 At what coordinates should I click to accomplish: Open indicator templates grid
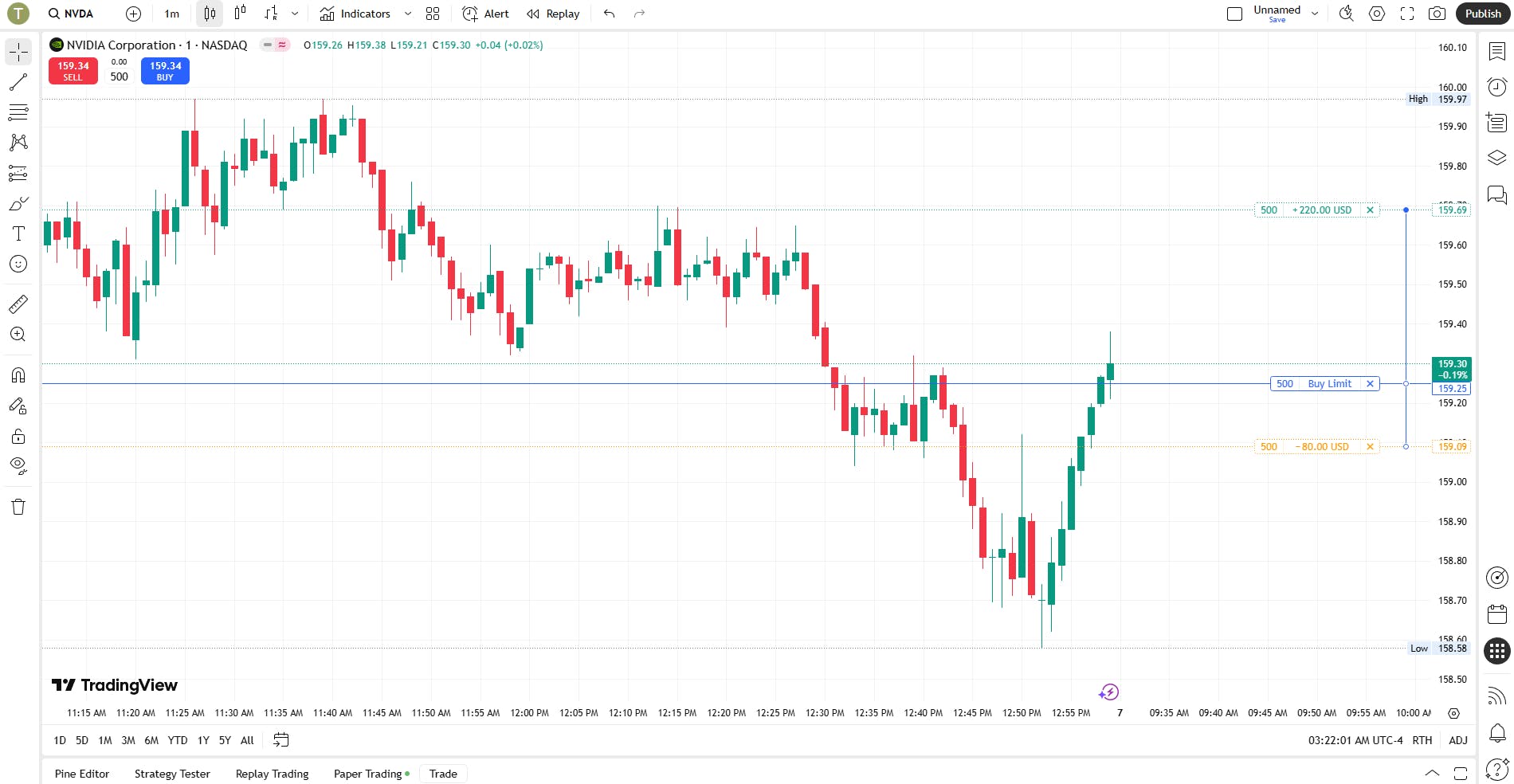click(x=433, y=14)
